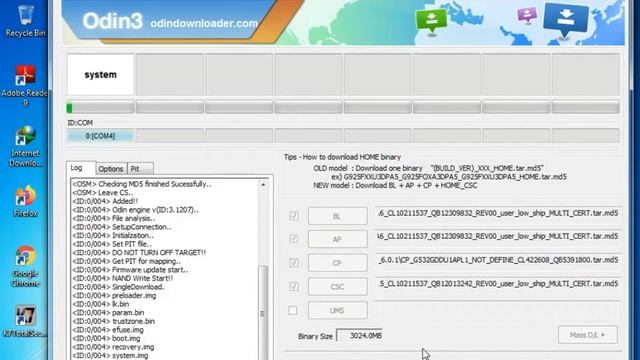
Task: Click log line 'param.bin'
Action: coord(108,313)
